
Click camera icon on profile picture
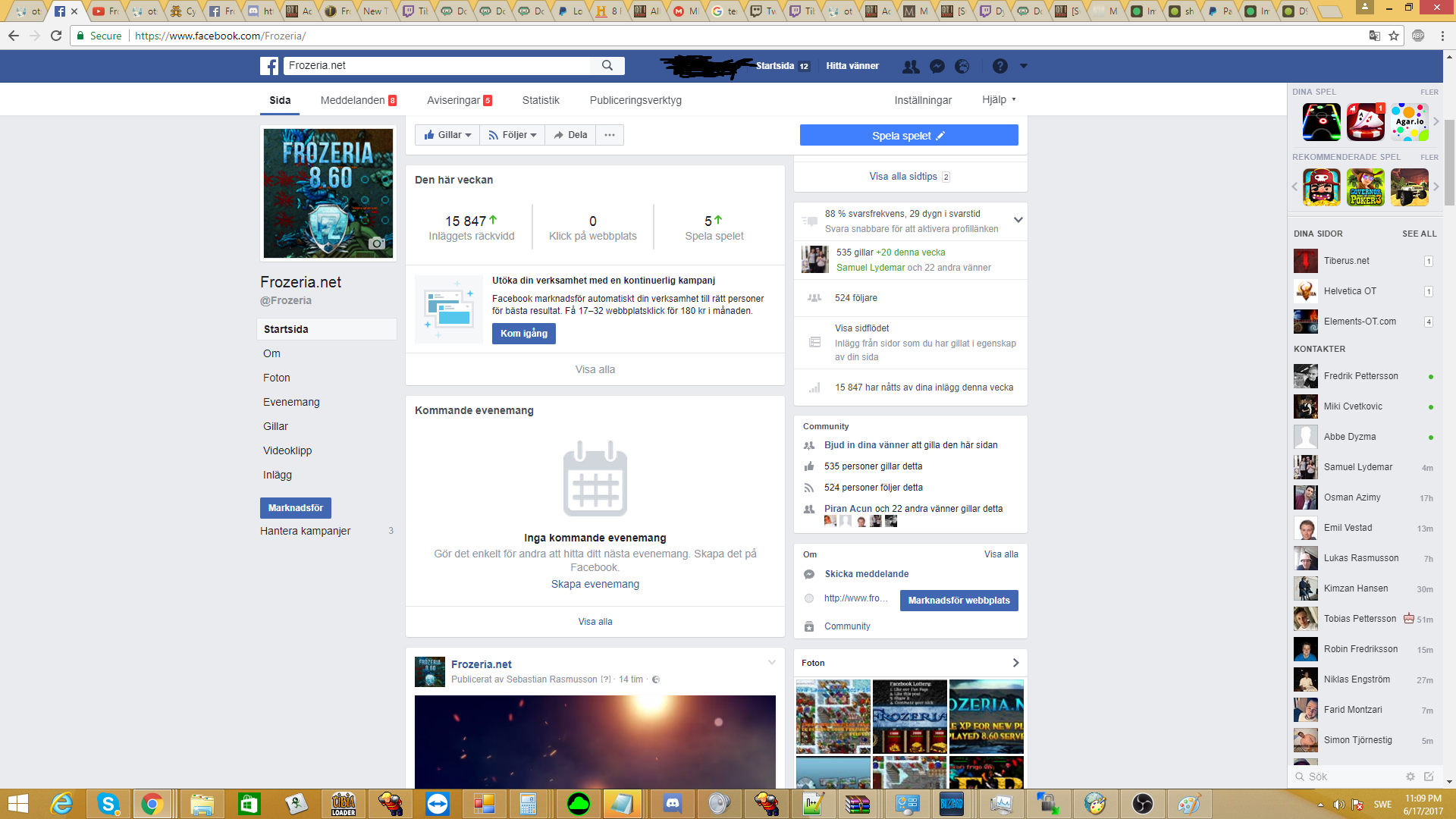tap(376, 243)
